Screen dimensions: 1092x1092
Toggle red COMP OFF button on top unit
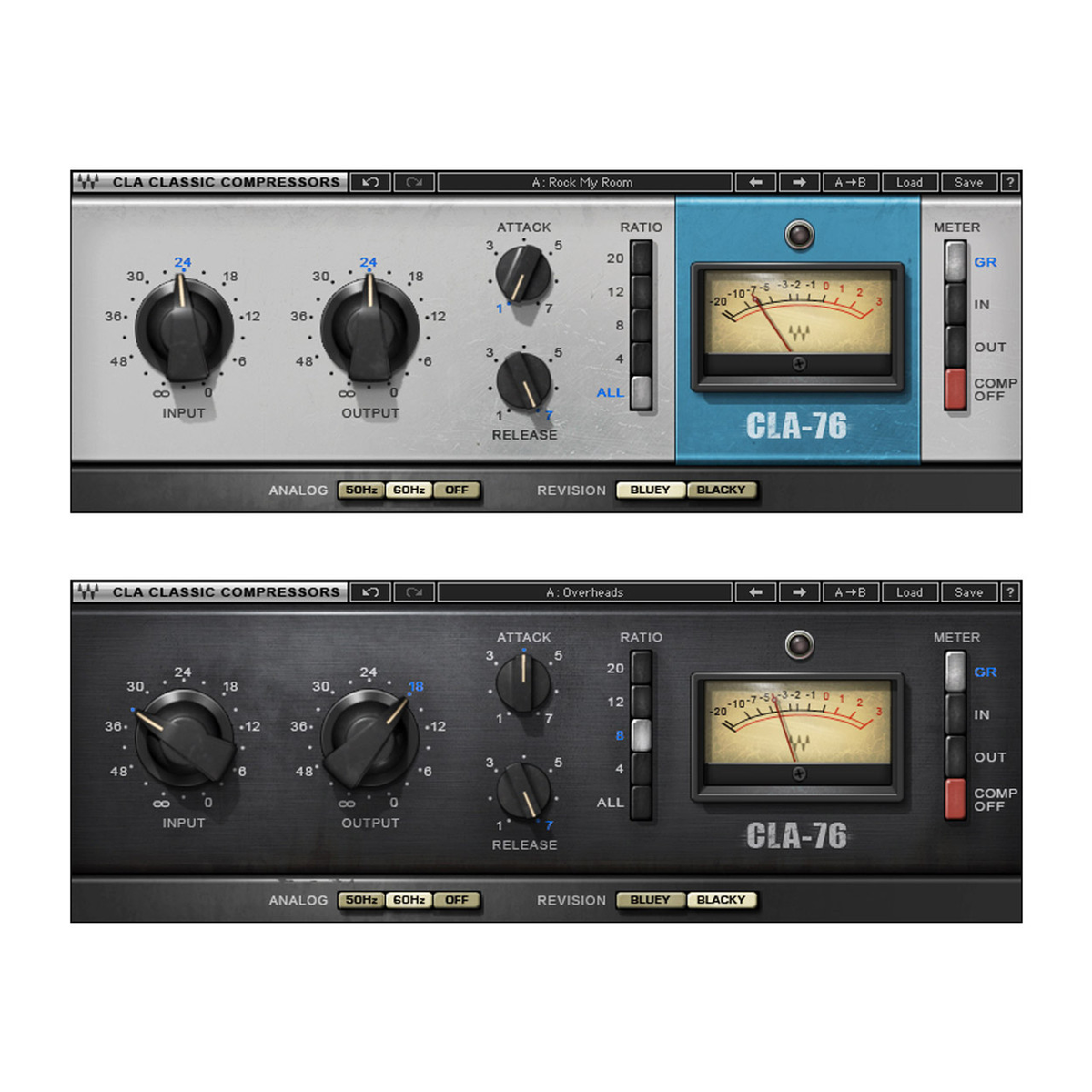click(x=955, y=389)
